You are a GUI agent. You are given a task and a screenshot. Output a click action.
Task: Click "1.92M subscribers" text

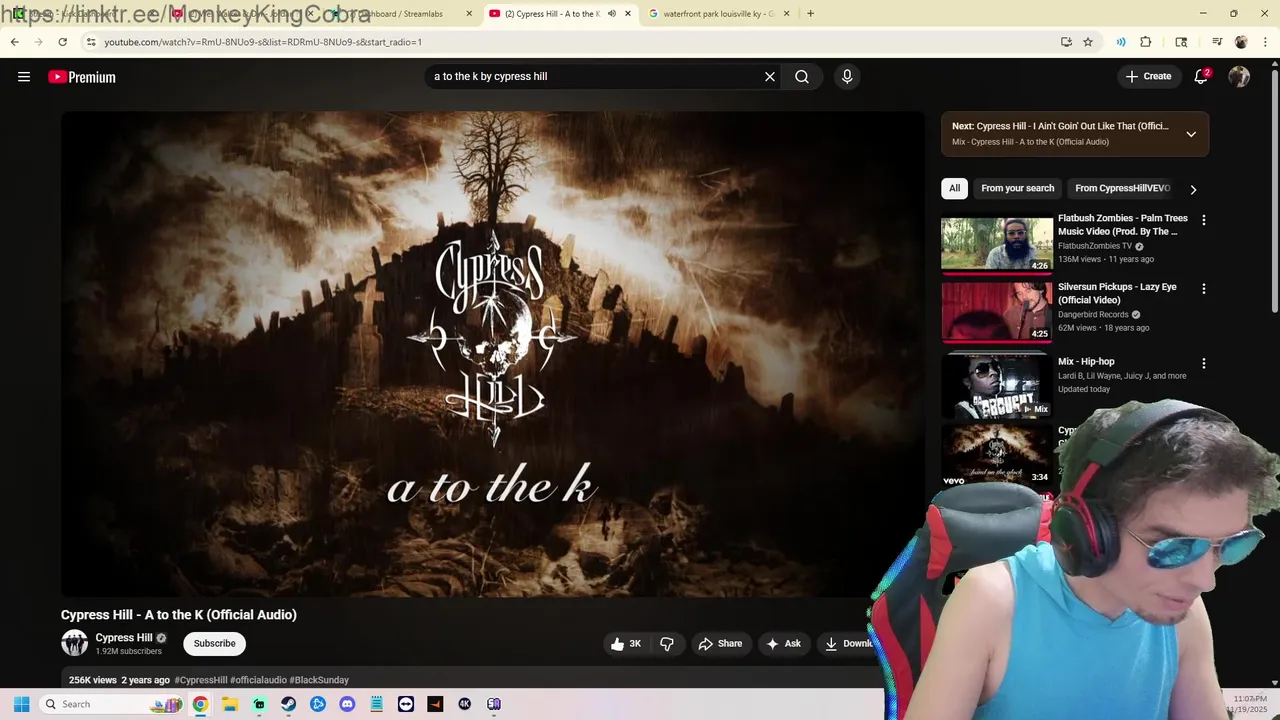(x=128, y=651)
